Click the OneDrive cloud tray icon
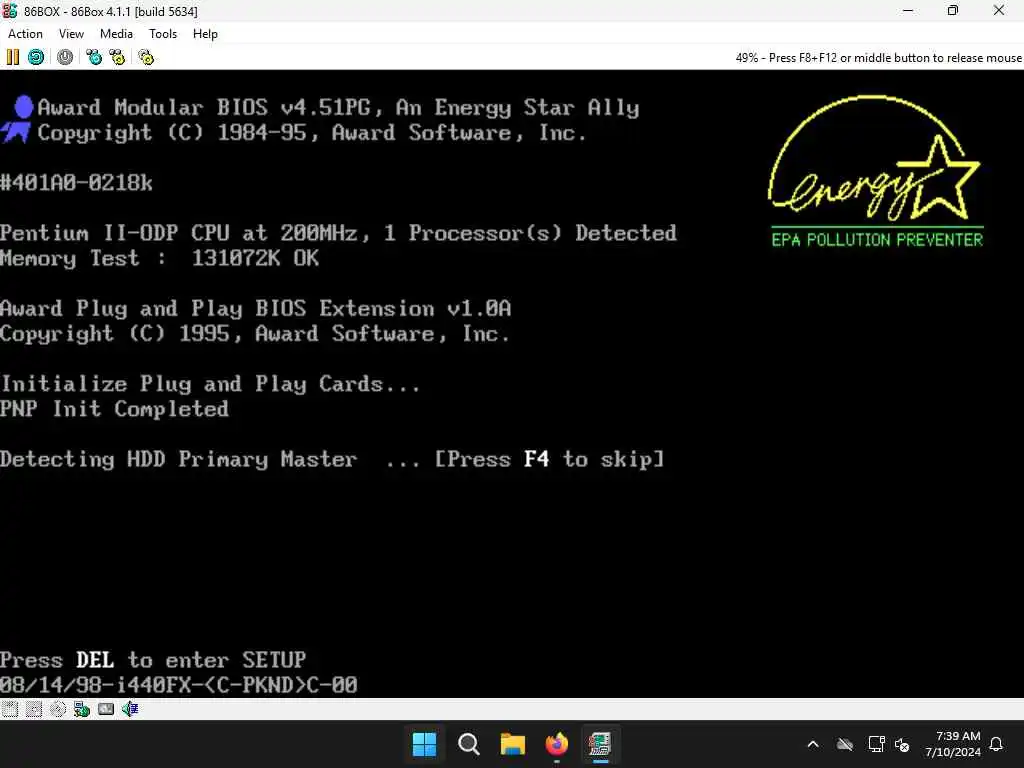Screen dimensions: 1024x768 [845, 744]
